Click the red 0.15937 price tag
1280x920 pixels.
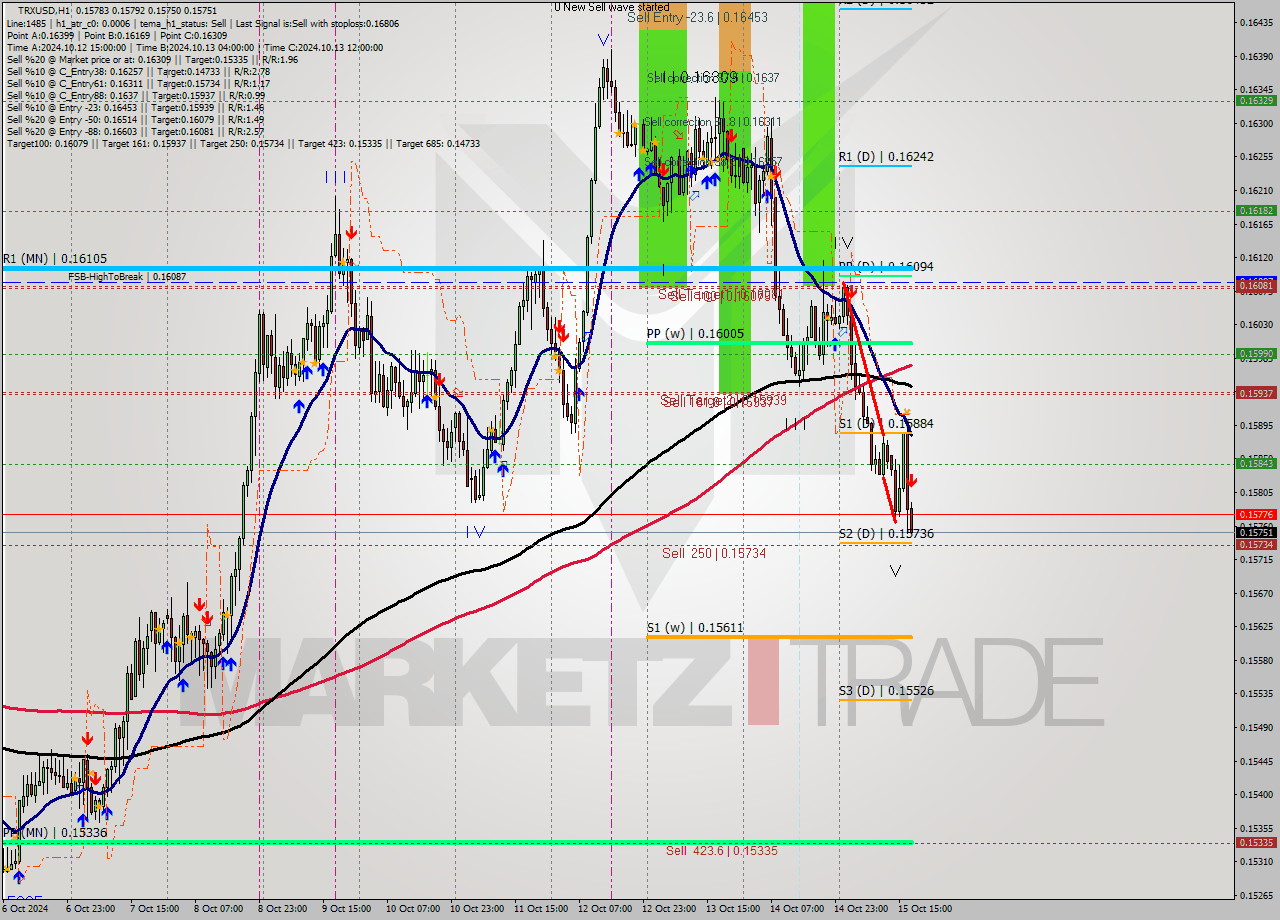point(1256,393)
